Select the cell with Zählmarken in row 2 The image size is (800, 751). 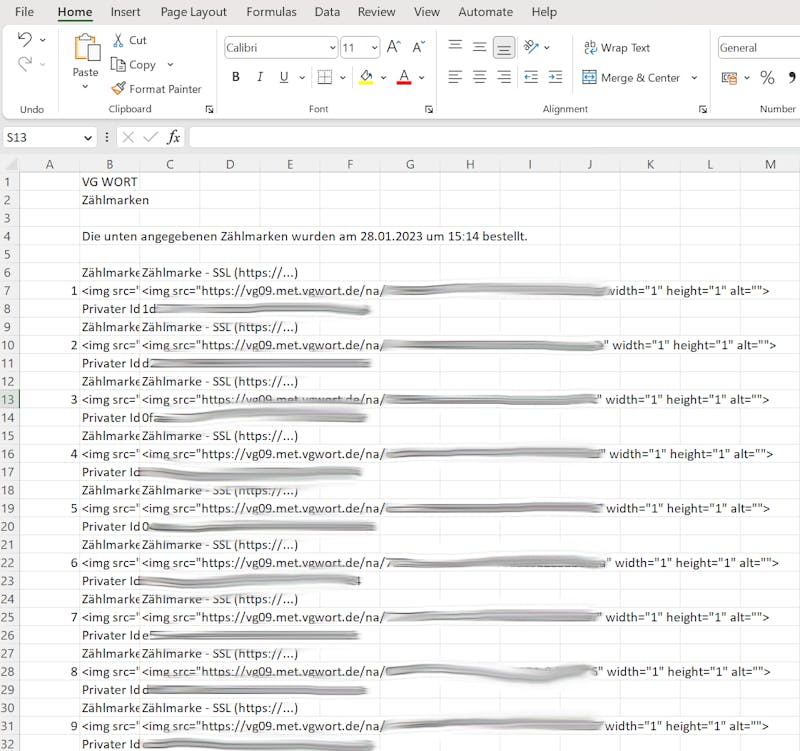click(x=110, y=200)
